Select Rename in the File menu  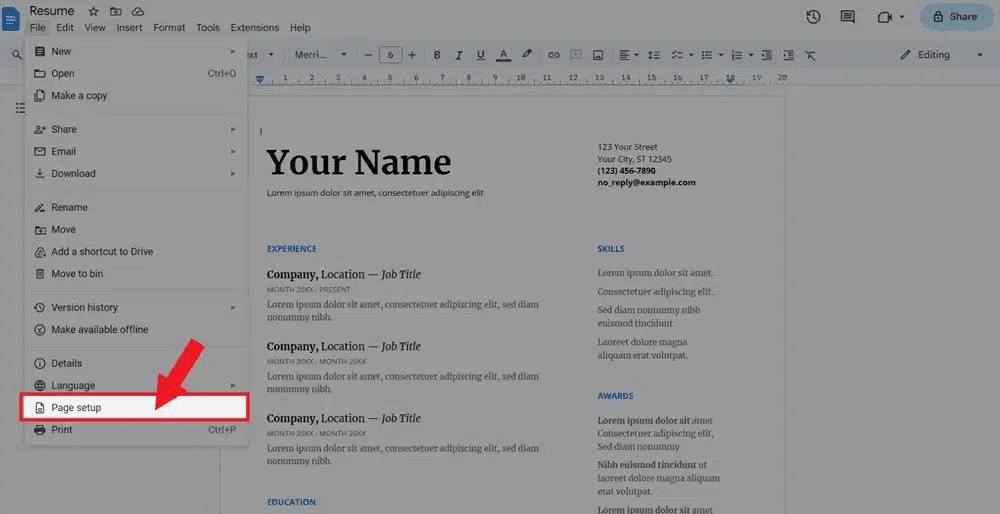[136, 207]
